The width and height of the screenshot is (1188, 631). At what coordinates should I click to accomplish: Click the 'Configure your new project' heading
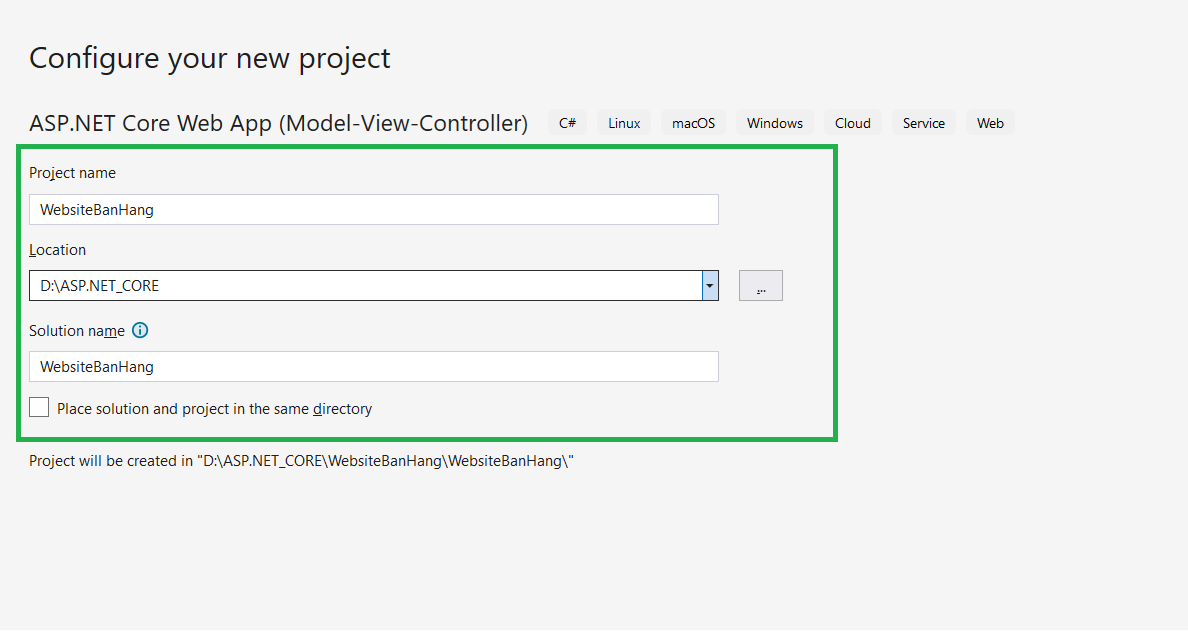[210, 58]
